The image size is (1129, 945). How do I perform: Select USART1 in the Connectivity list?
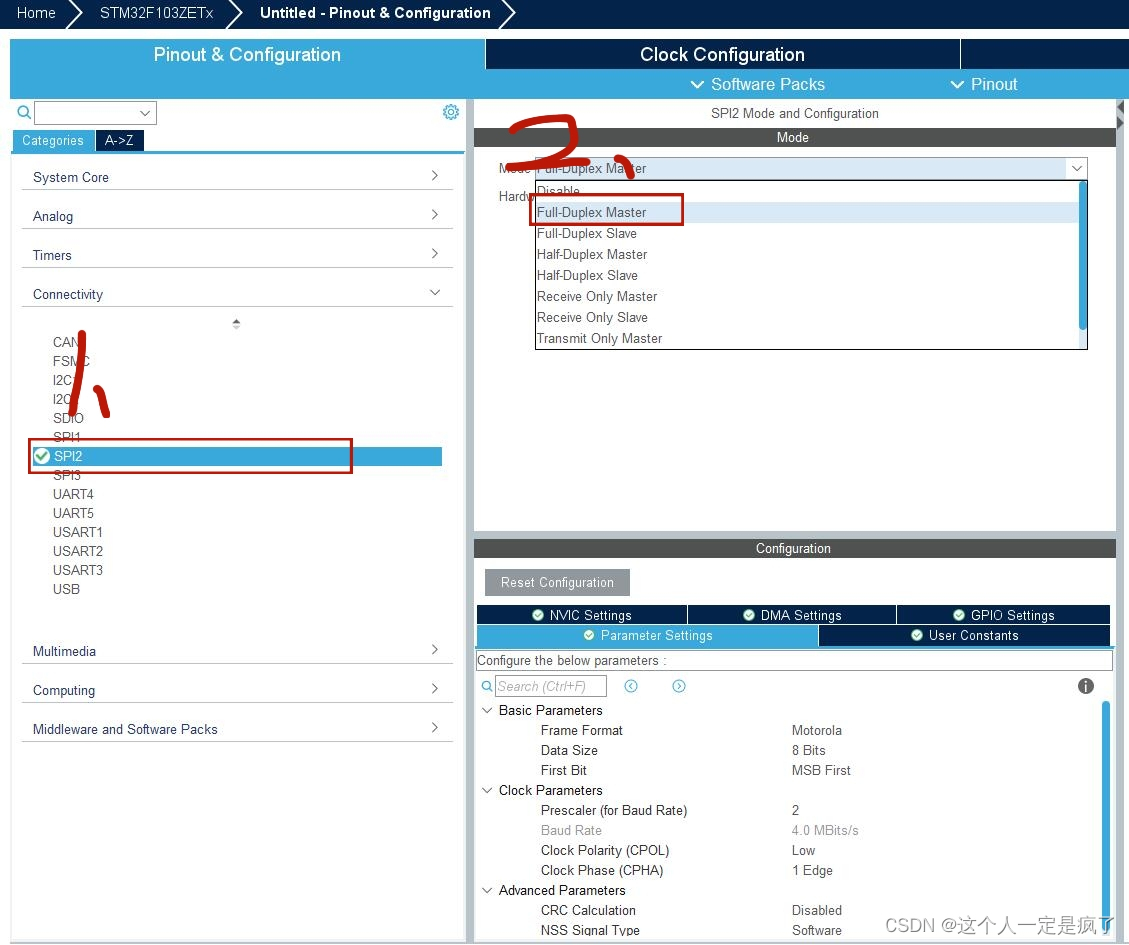point(78,532)
